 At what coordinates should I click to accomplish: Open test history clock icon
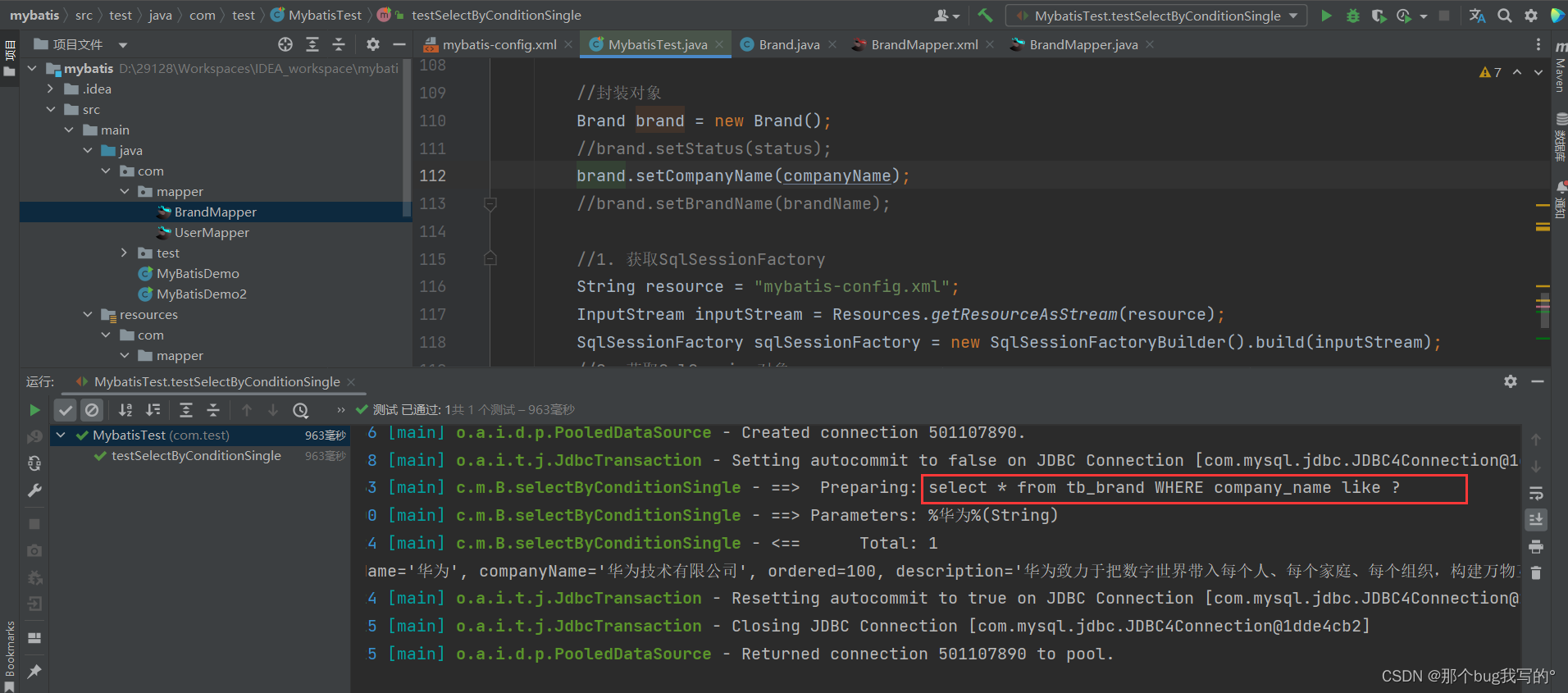tap(301, 410)
